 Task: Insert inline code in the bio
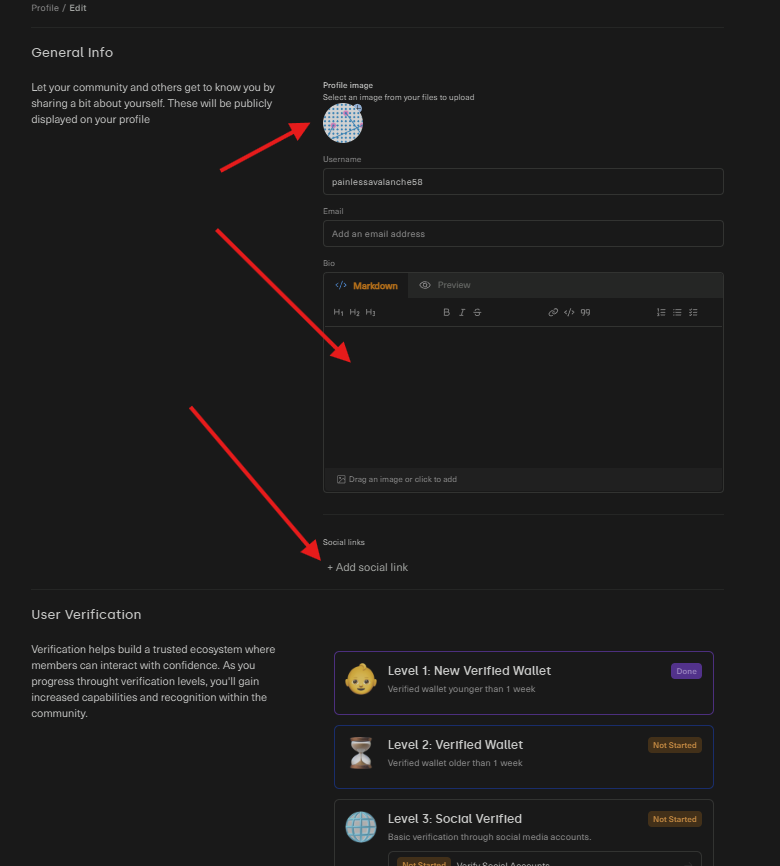coord(569,313)
